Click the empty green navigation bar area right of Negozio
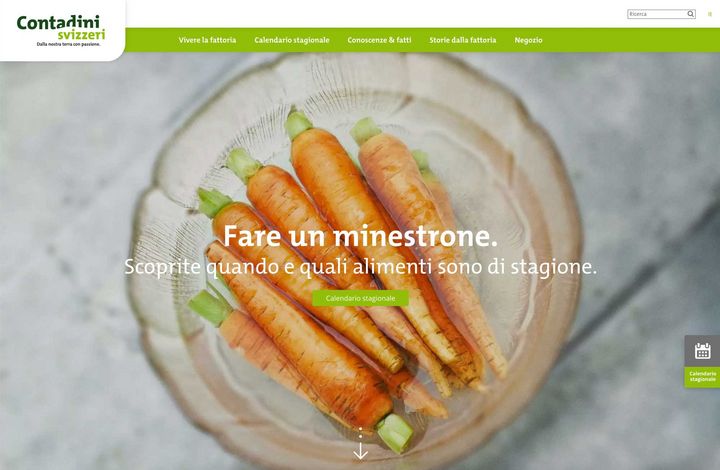 [x=631, y=40]
